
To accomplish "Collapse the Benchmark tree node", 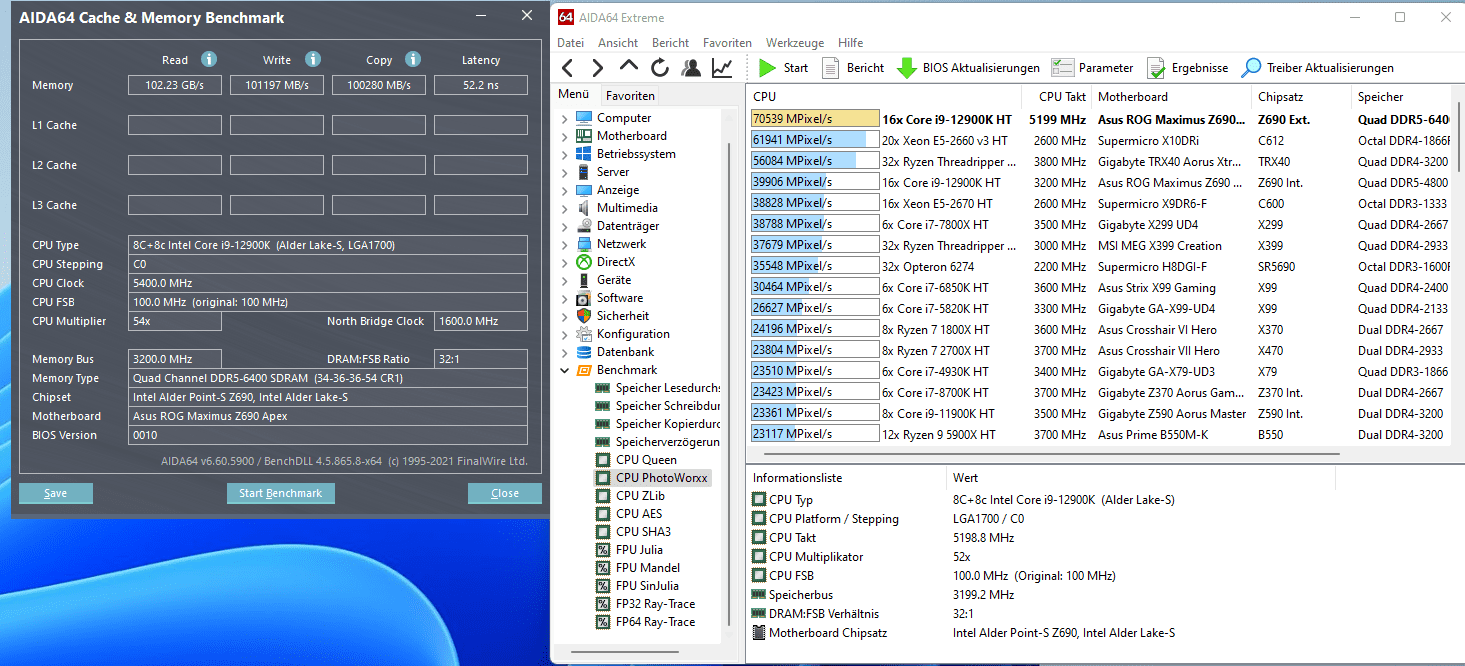I will (565, 370).
